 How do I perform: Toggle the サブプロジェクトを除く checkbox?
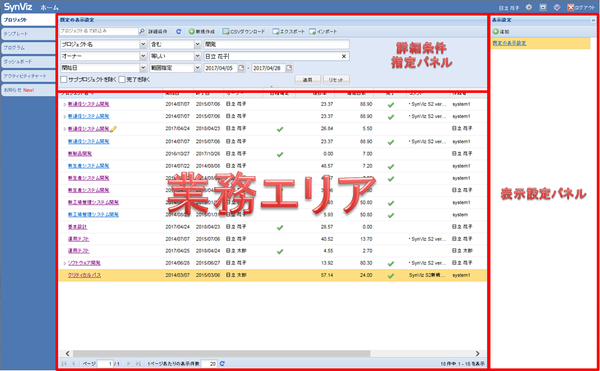pos(64,80)
